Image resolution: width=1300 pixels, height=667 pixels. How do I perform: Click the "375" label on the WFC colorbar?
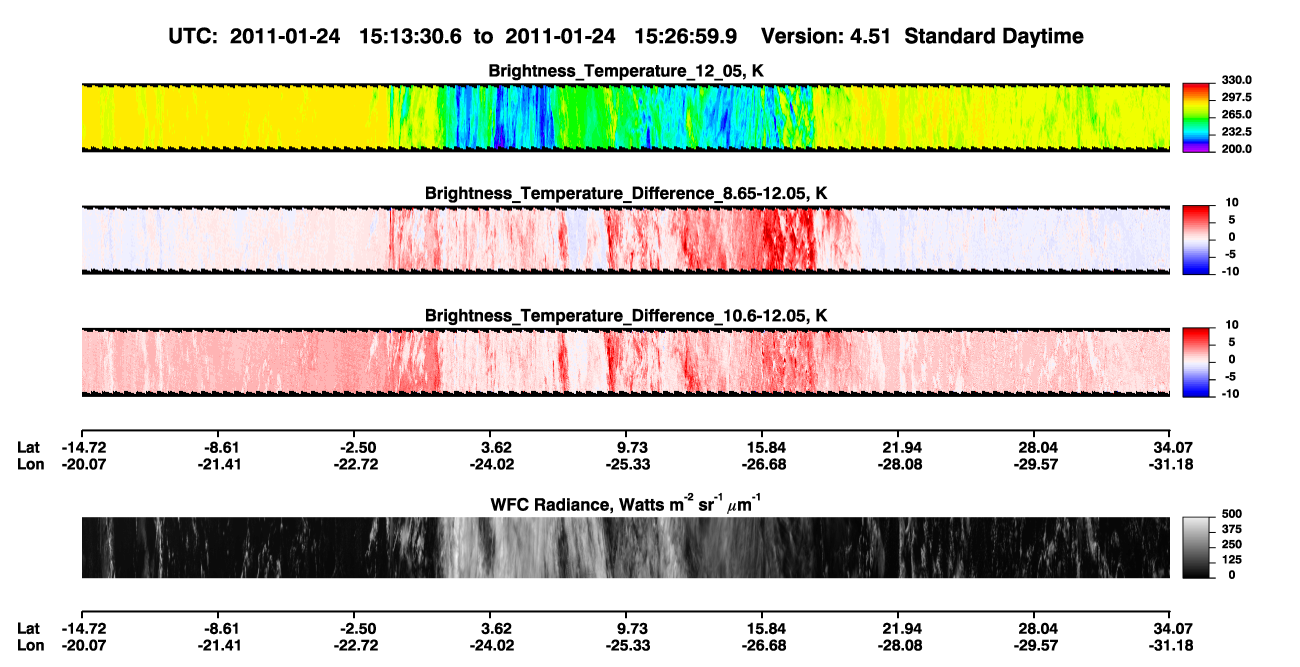pos(1232,529)
